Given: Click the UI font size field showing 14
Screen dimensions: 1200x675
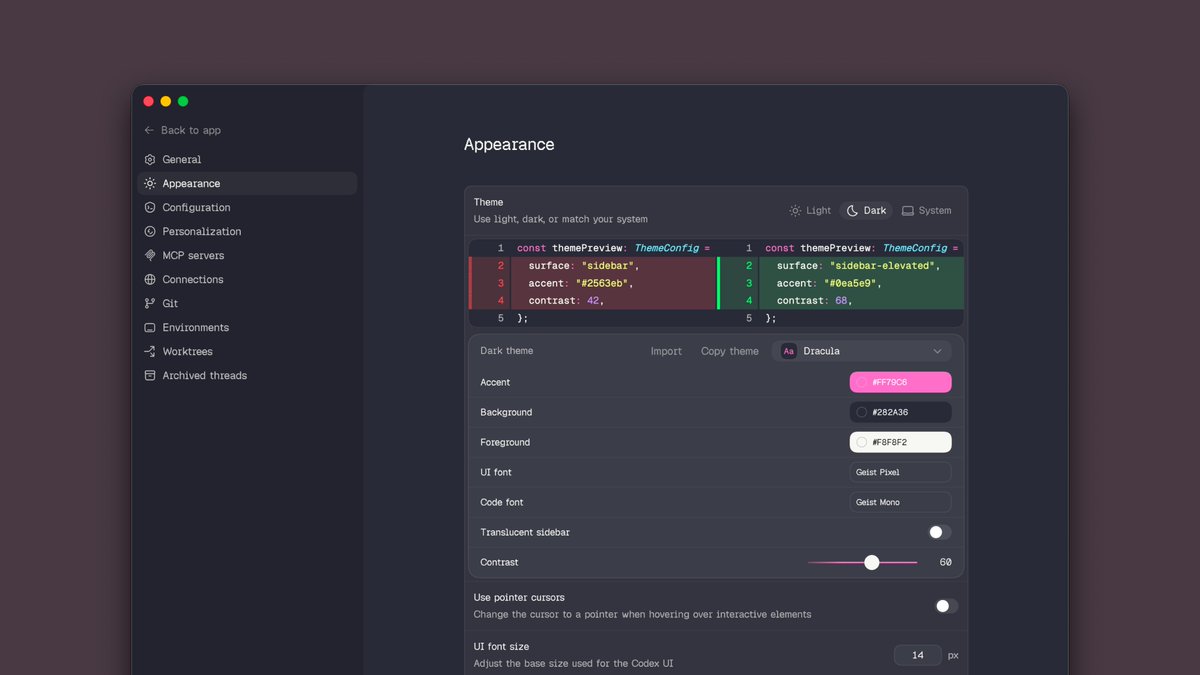Looking at the screenshot, I should [918, 656].
